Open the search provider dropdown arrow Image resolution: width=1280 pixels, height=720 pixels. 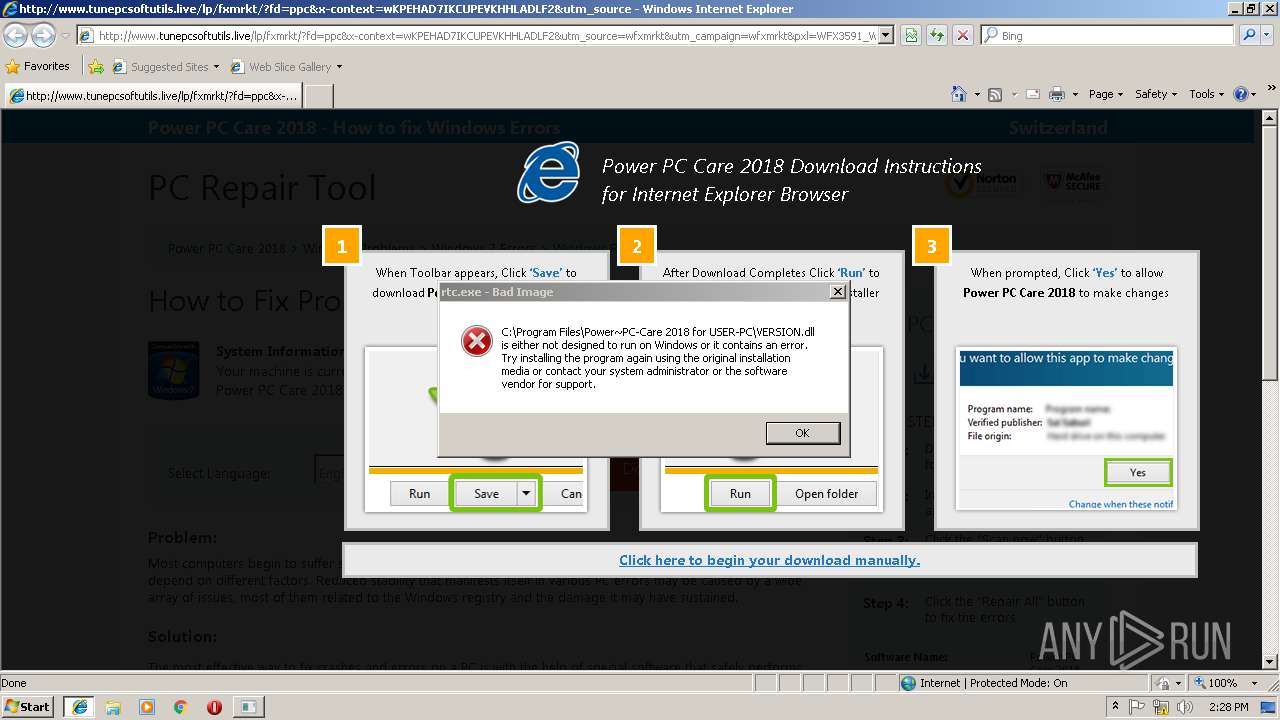pyautogui.click(x=1268, y=35)
